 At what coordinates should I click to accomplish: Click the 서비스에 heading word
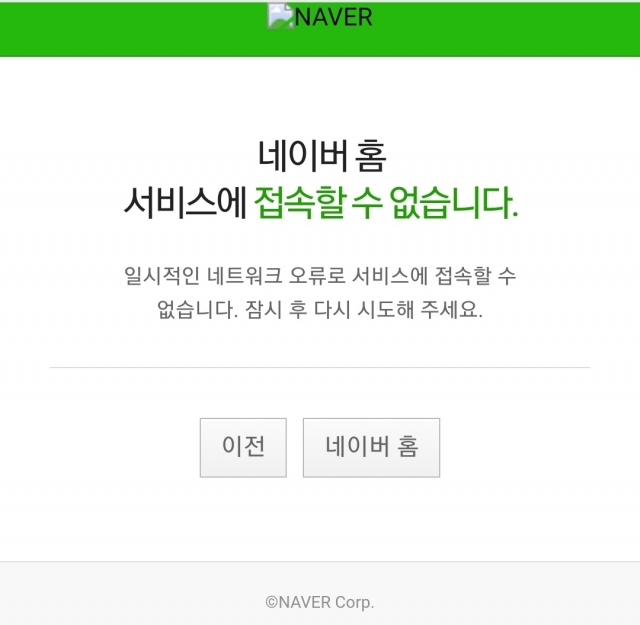pos(185,203)
